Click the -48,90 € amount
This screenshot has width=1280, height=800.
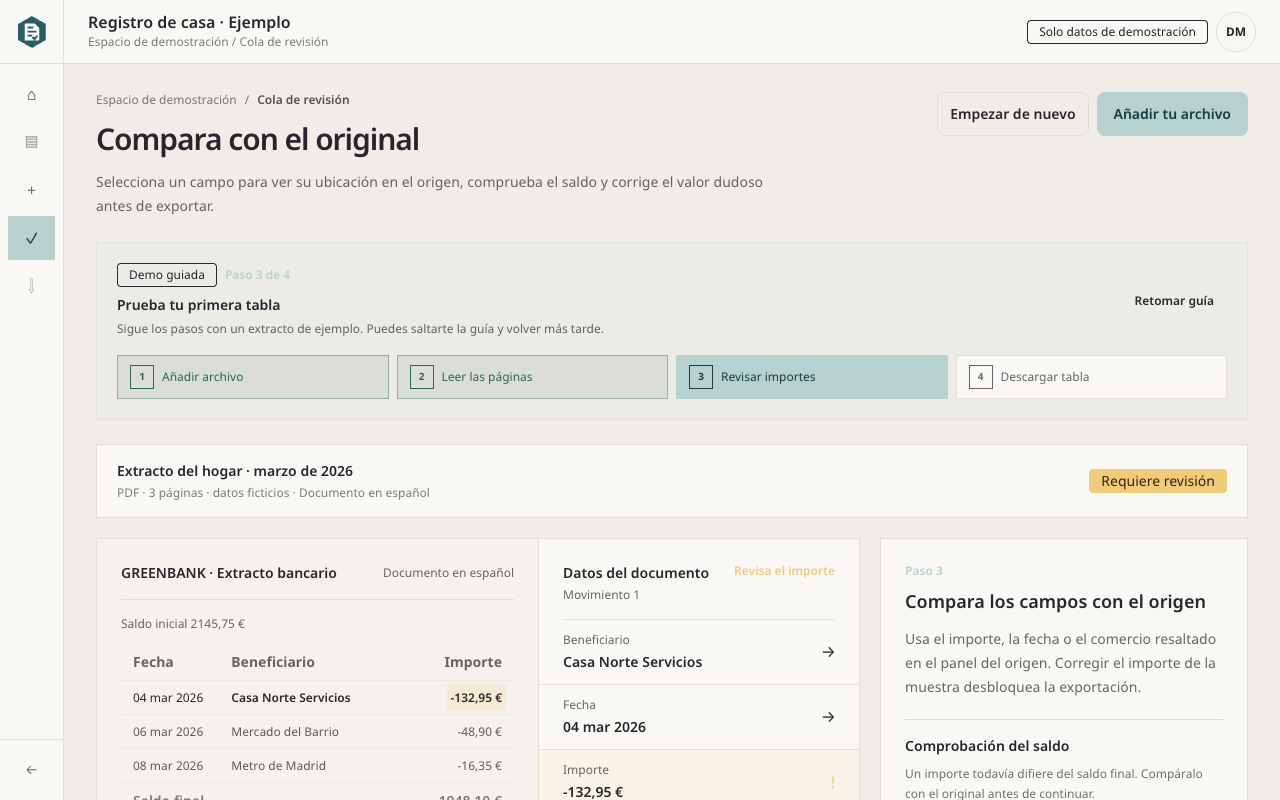(x=480, y=732)
